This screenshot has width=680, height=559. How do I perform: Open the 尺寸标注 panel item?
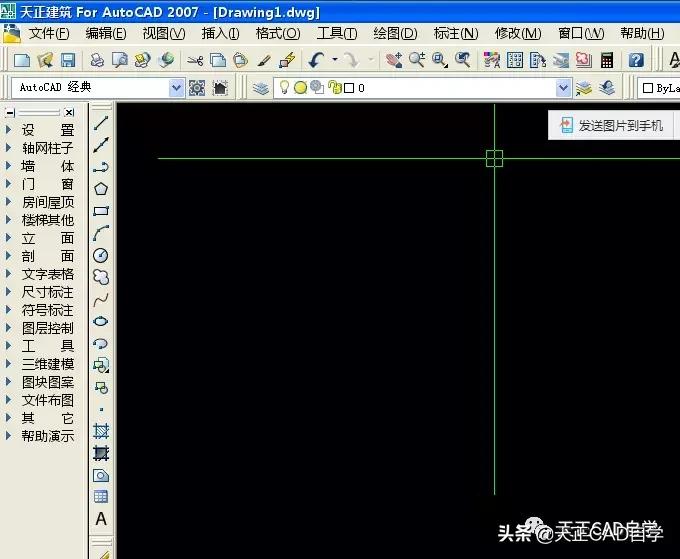click(48, 292)
